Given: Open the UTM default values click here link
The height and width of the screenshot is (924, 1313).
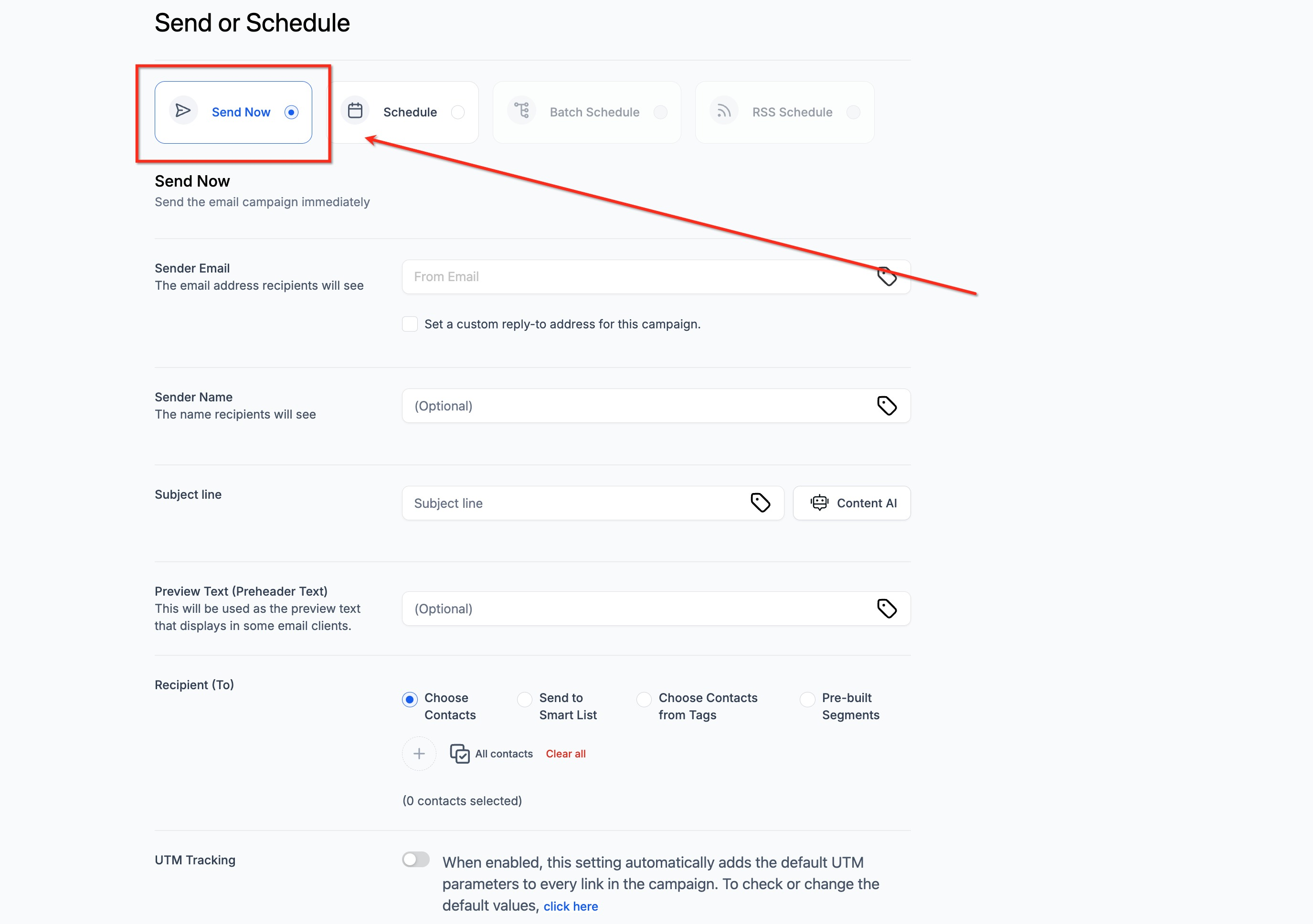Looking at the screenshot, I should (x=571, y=906).
